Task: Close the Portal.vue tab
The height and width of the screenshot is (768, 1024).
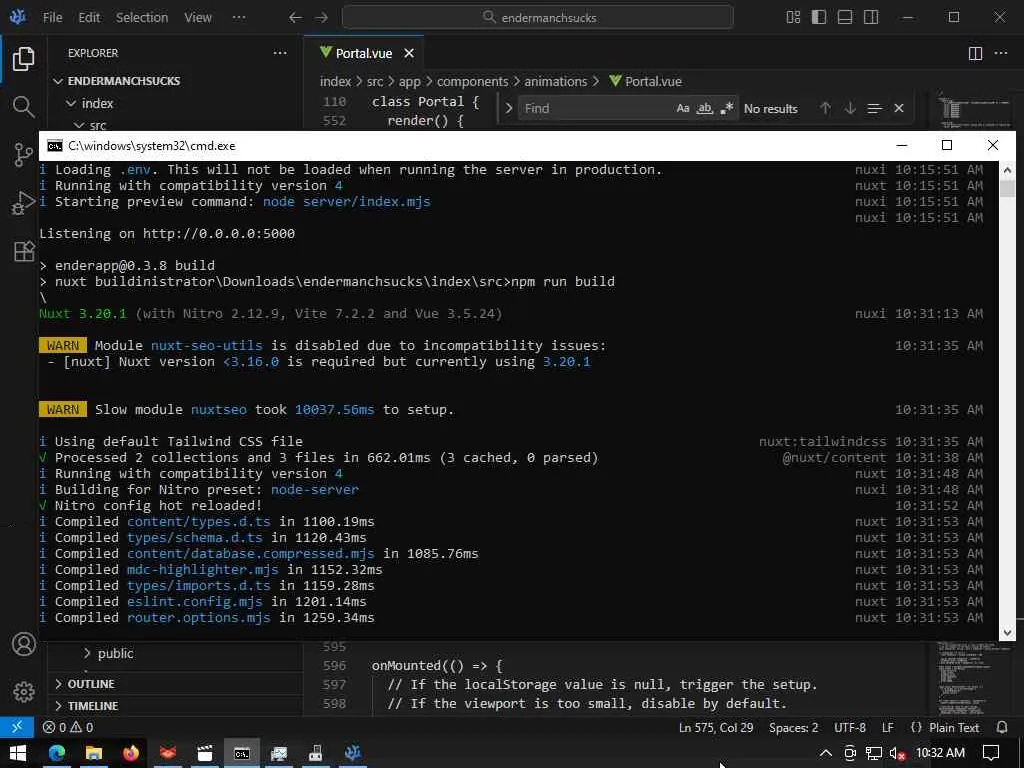Action: click(409, 54)
